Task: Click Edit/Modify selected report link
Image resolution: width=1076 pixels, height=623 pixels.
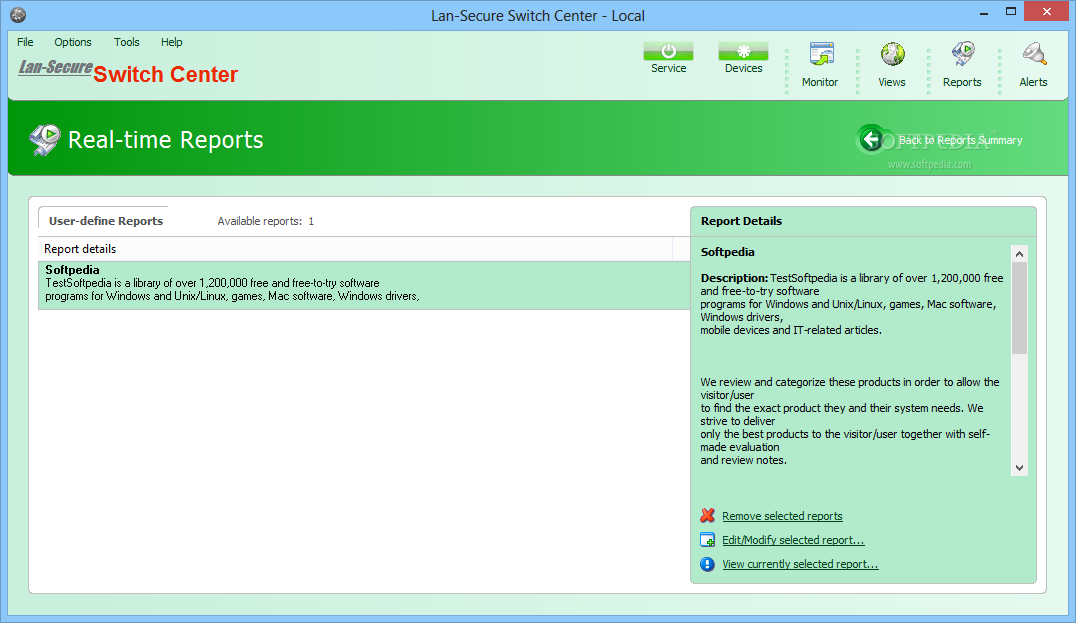Action: 793,540
